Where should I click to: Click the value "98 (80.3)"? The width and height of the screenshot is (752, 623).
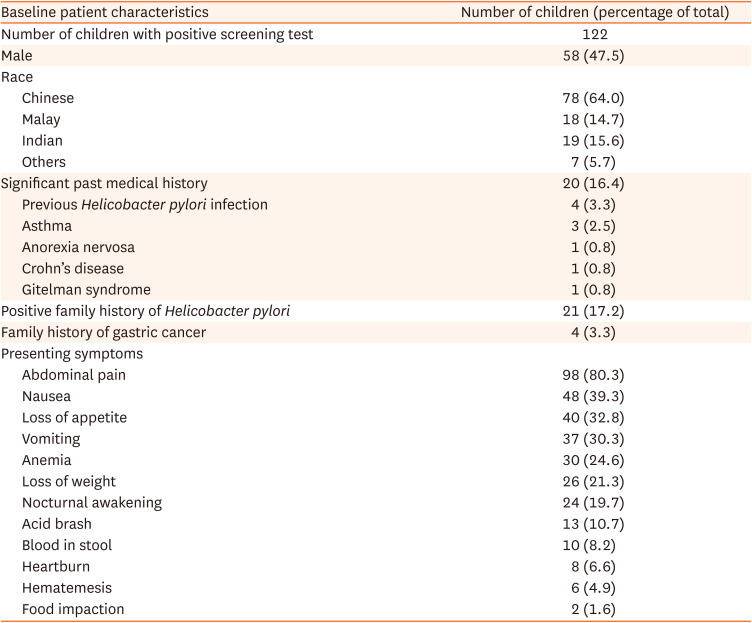point(594,375)
